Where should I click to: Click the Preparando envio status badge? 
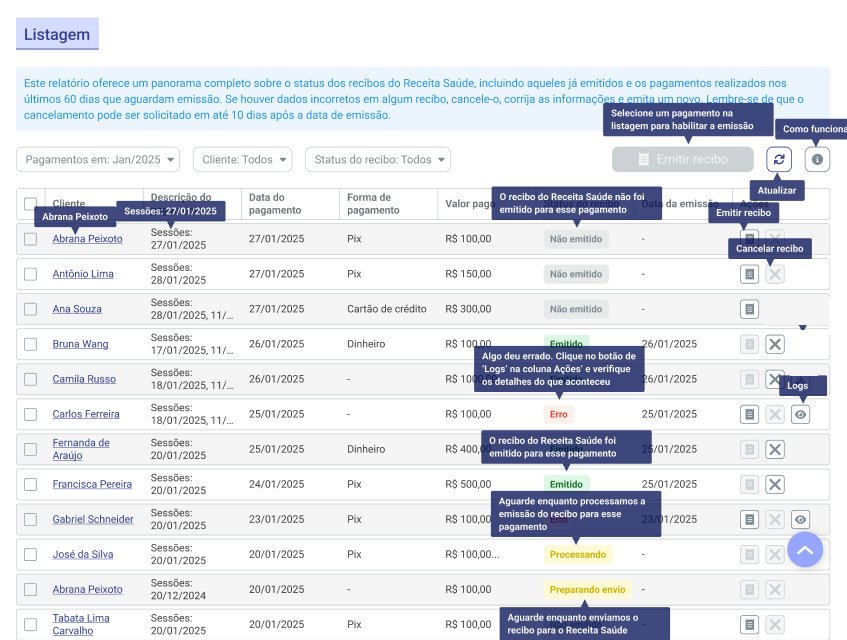point(588,590)
